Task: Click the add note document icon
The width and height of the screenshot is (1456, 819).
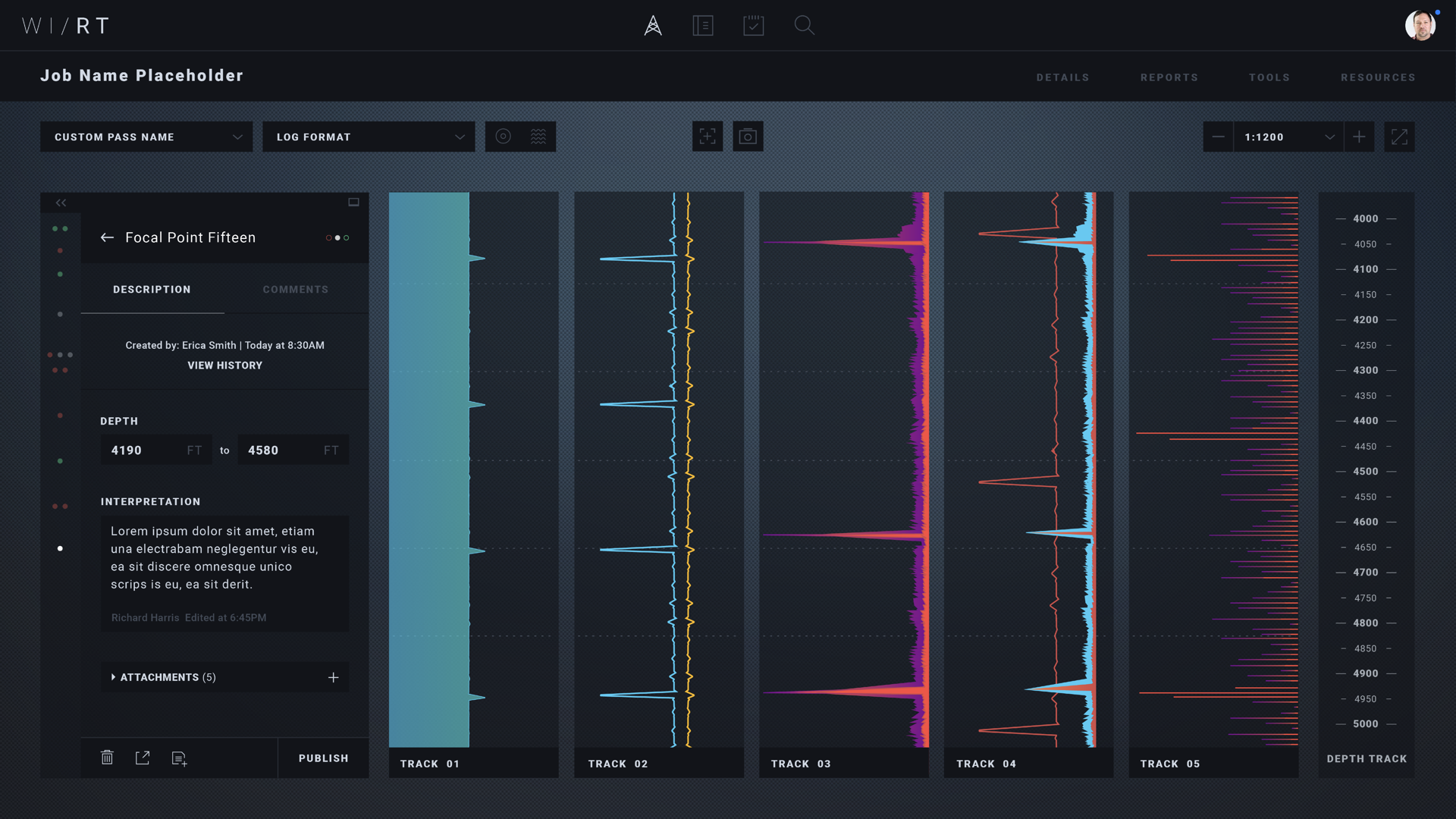Action: point(179,758)
